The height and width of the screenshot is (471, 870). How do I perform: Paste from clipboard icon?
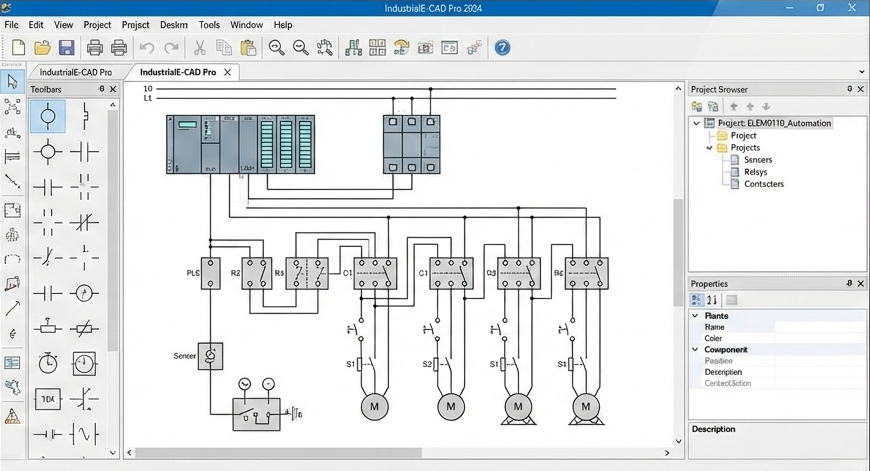[248, 48]
